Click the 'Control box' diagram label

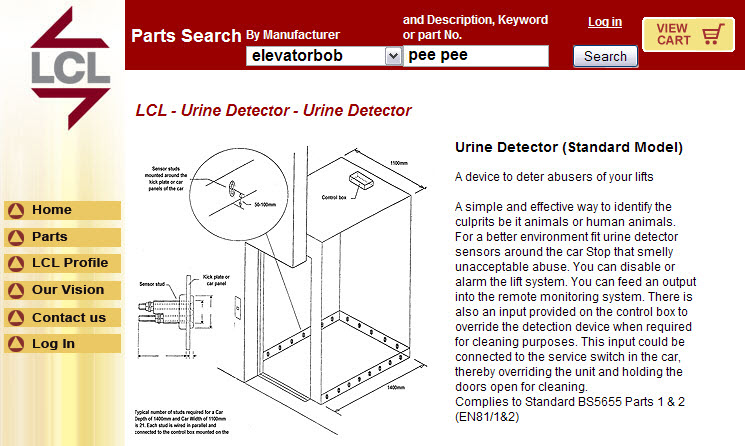click(x=334, y=198)
